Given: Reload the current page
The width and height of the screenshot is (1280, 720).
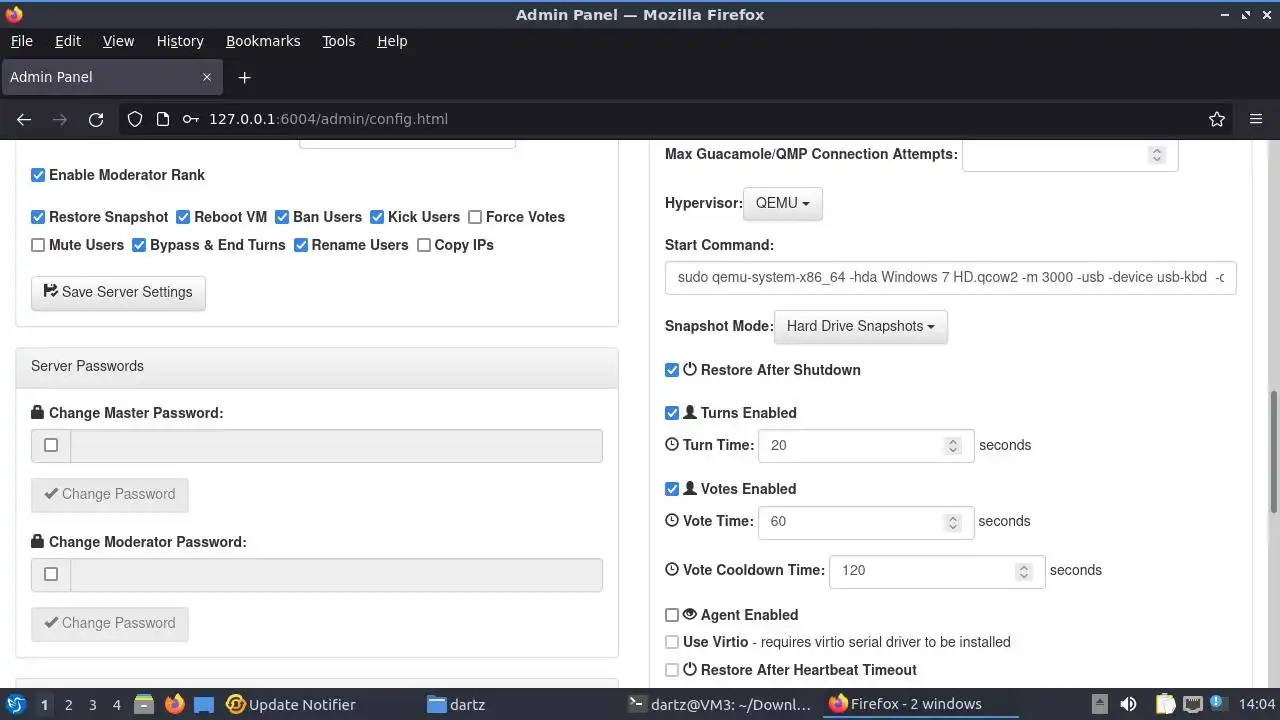Looking at the screenshot, I should (x=96, y=119).
